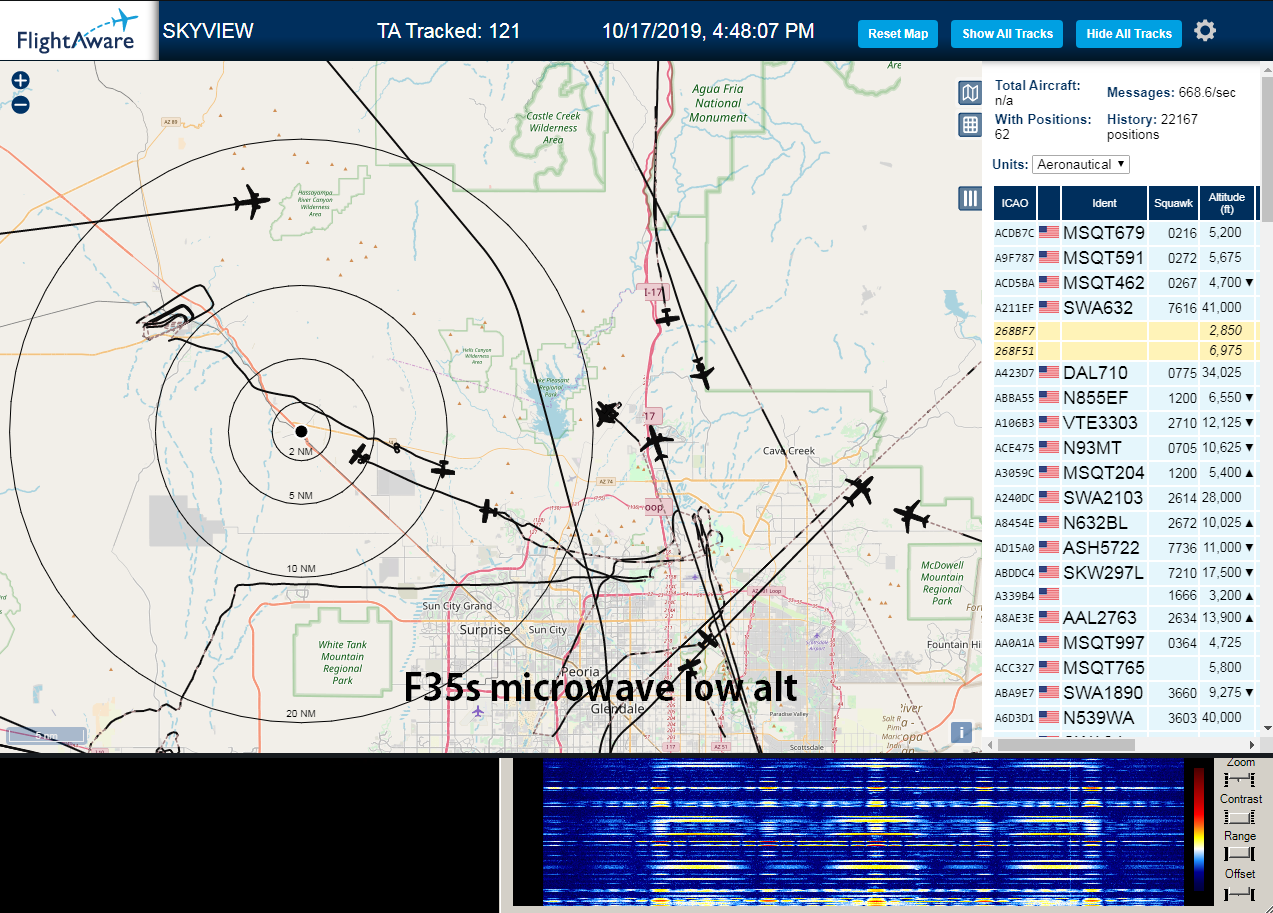
Task: Click the blue info icon on the map
Action: point(962,732)
